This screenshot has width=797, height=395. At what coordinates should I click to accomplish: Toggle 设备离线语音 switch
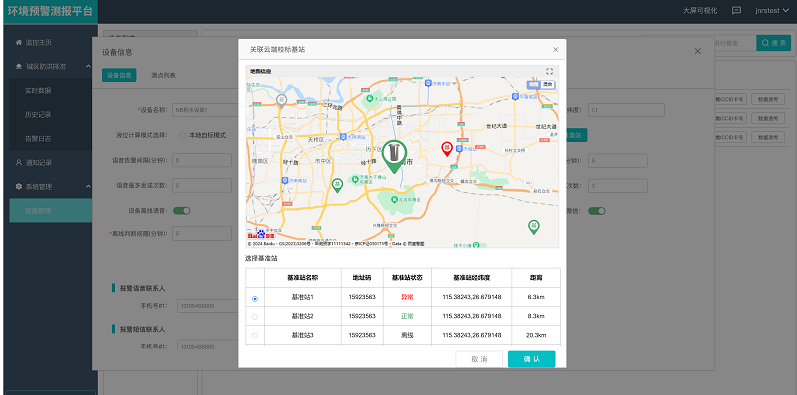pyautogui.click(x=181, y=210)
